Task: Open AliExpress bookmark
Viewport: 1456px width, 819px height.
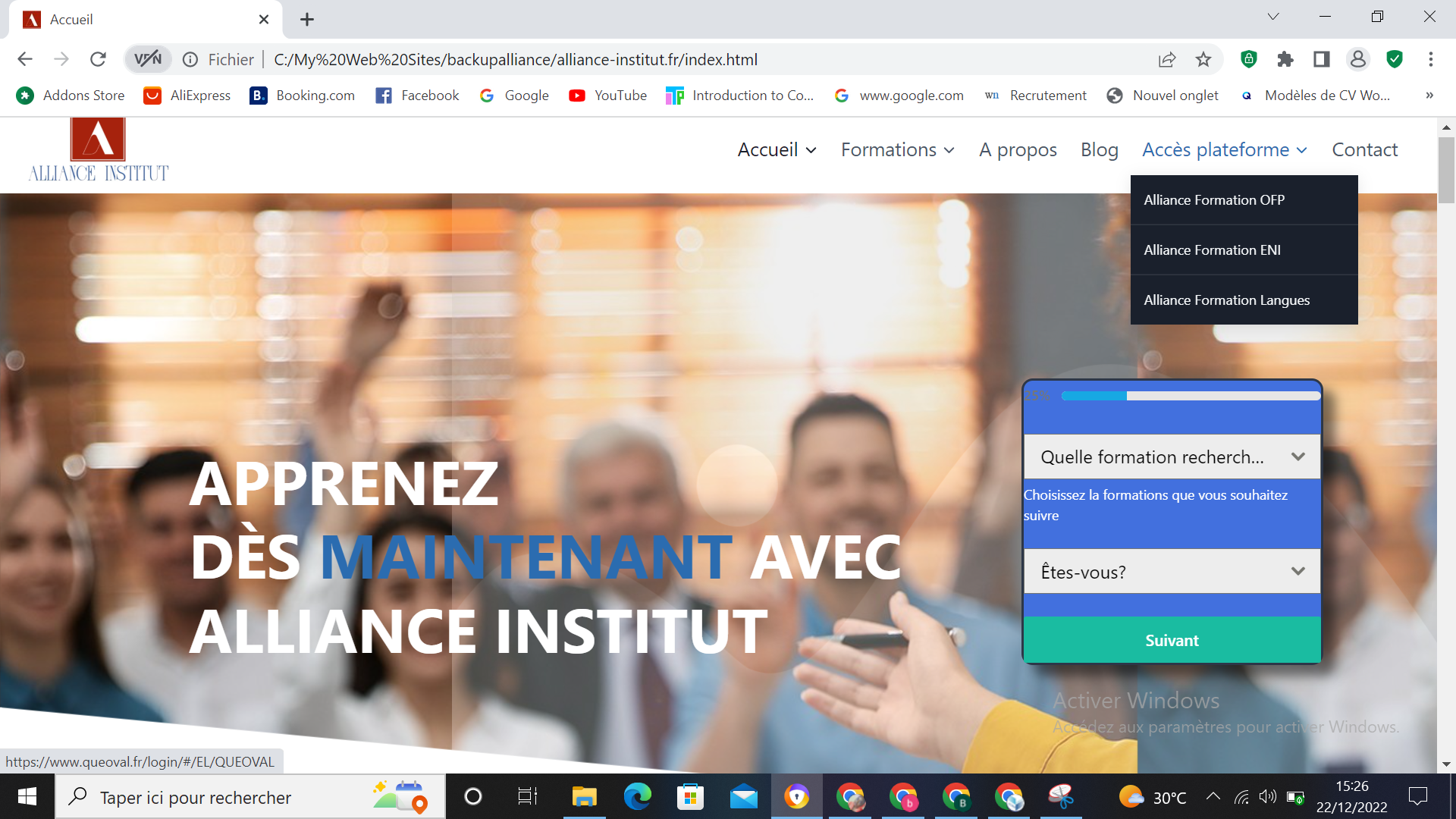Action: pyautogui.click(x=187, y=96)
